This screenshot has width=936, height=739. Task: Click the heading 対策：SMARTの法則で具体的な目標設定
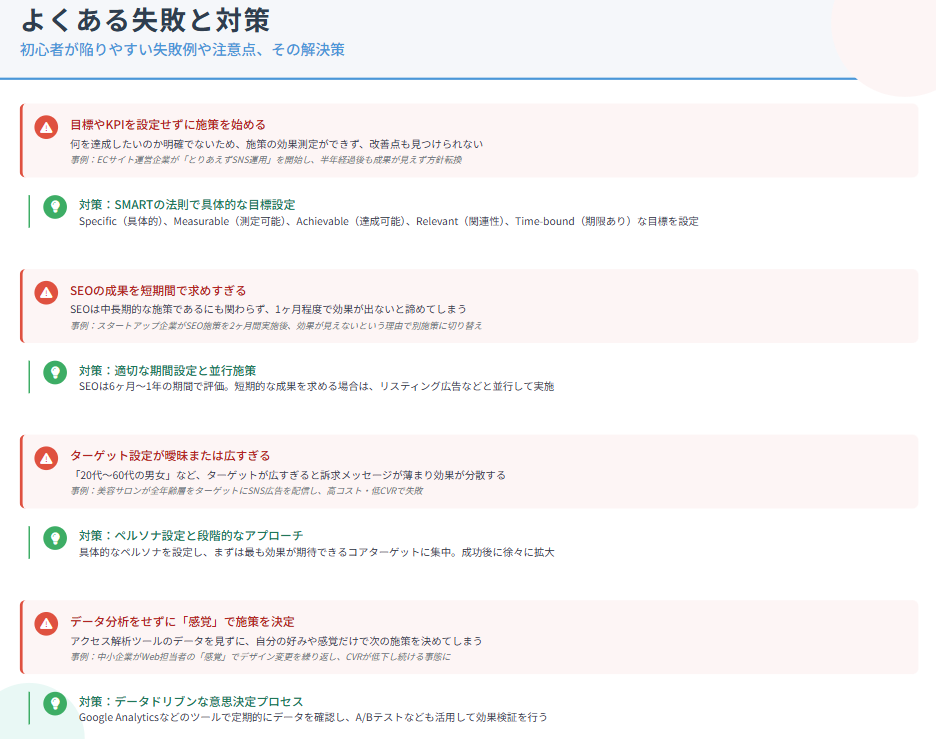(187, 204)
